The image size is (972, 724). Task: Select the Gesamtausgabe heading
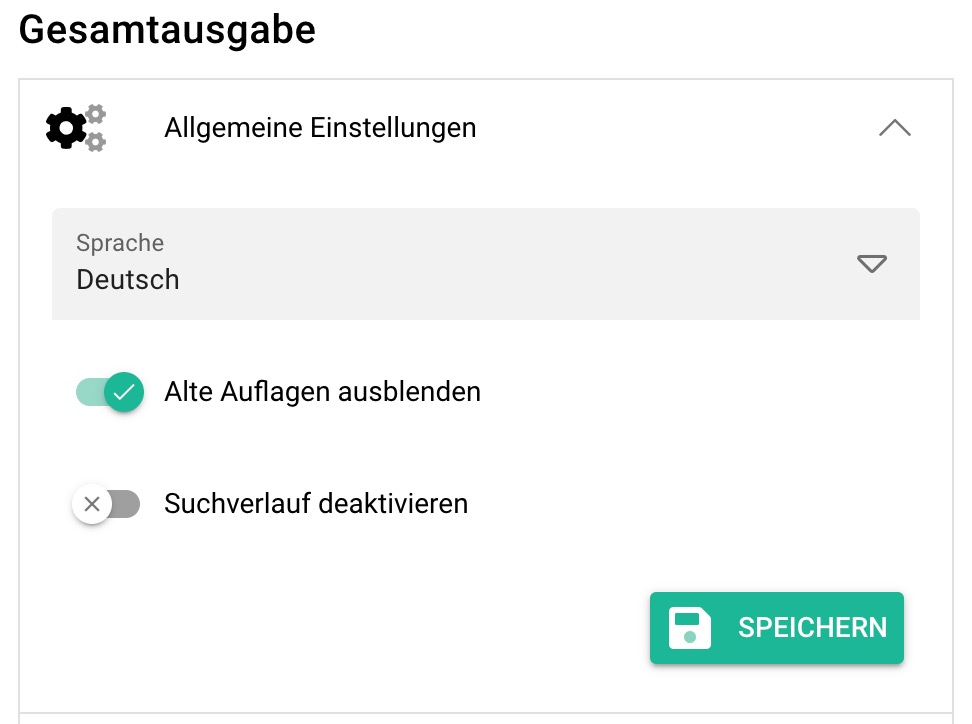coord(166,29)
